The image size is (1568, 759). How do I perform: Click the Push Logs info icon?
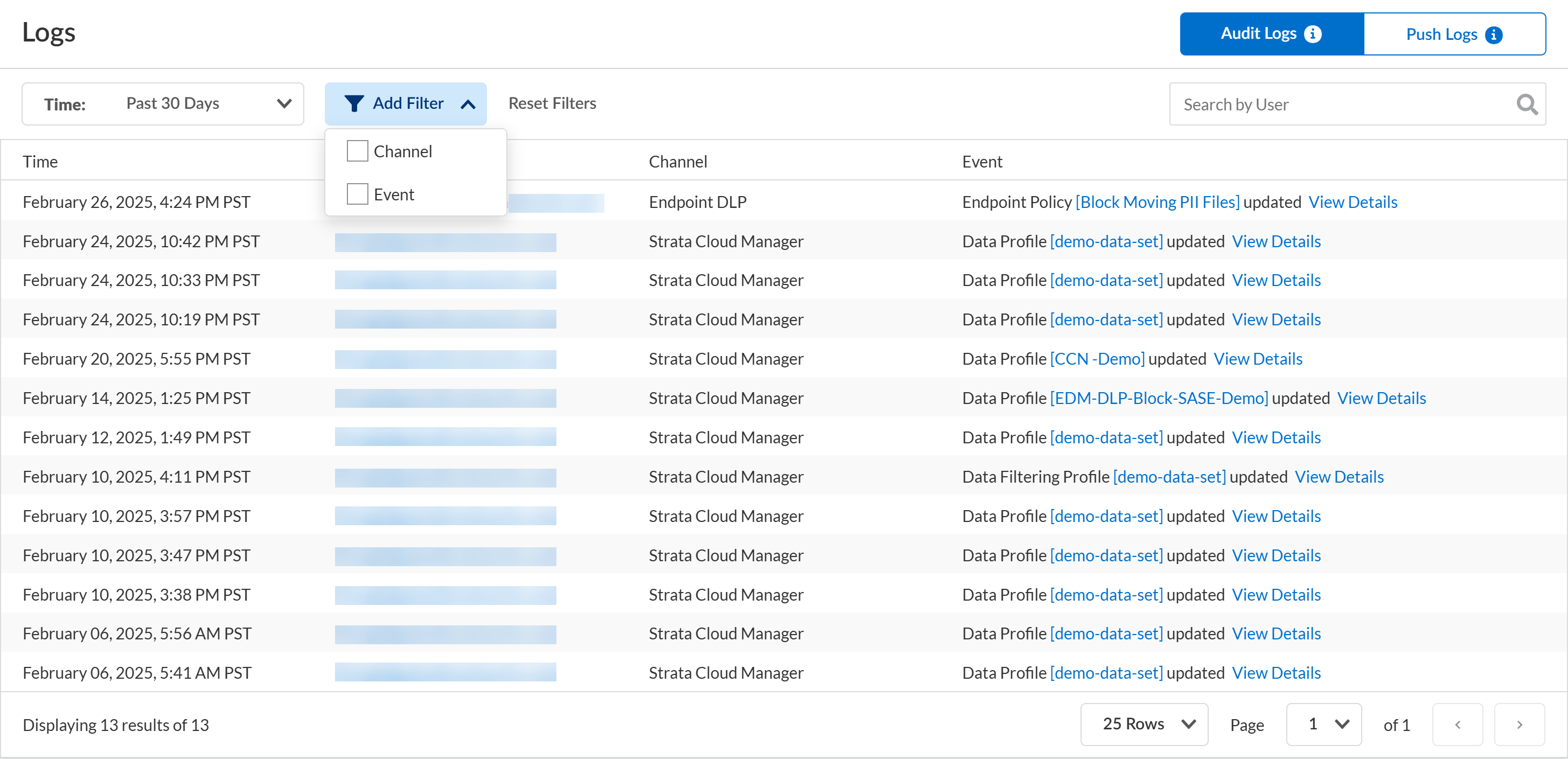click(x=1494, y=36)
